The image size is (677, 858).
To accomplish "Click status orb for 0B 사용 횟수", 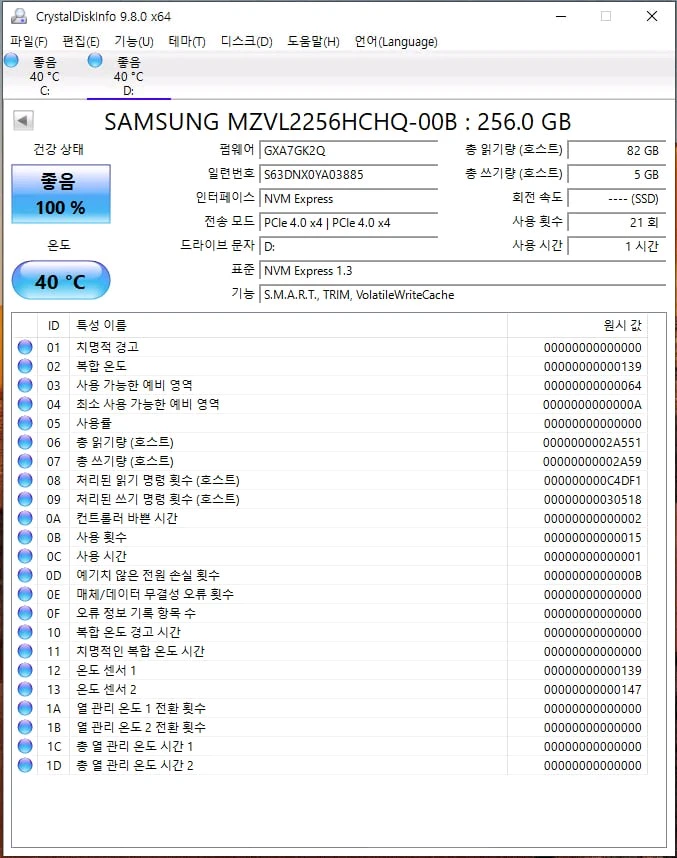I will click(25, 537).
